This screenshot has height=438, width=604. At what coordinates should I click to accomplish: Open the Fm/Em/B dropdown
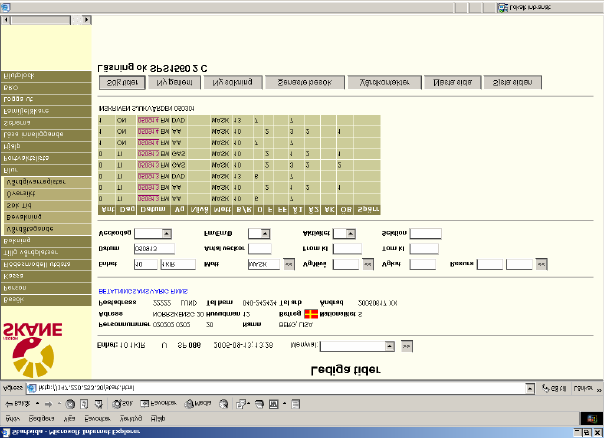click(x=265, y=233)
